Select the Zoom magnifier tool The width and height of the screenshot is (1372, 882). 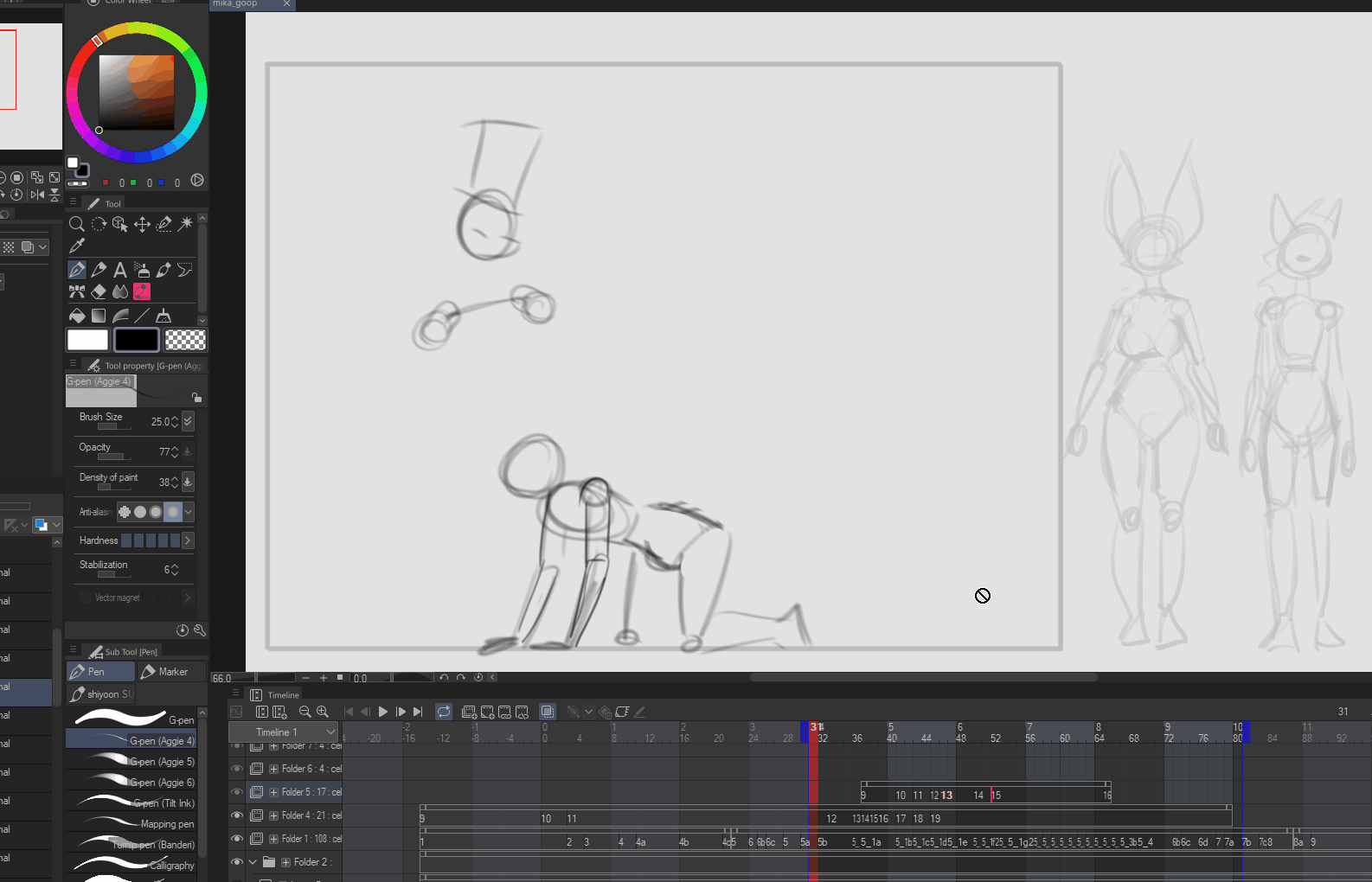(76, 224)
